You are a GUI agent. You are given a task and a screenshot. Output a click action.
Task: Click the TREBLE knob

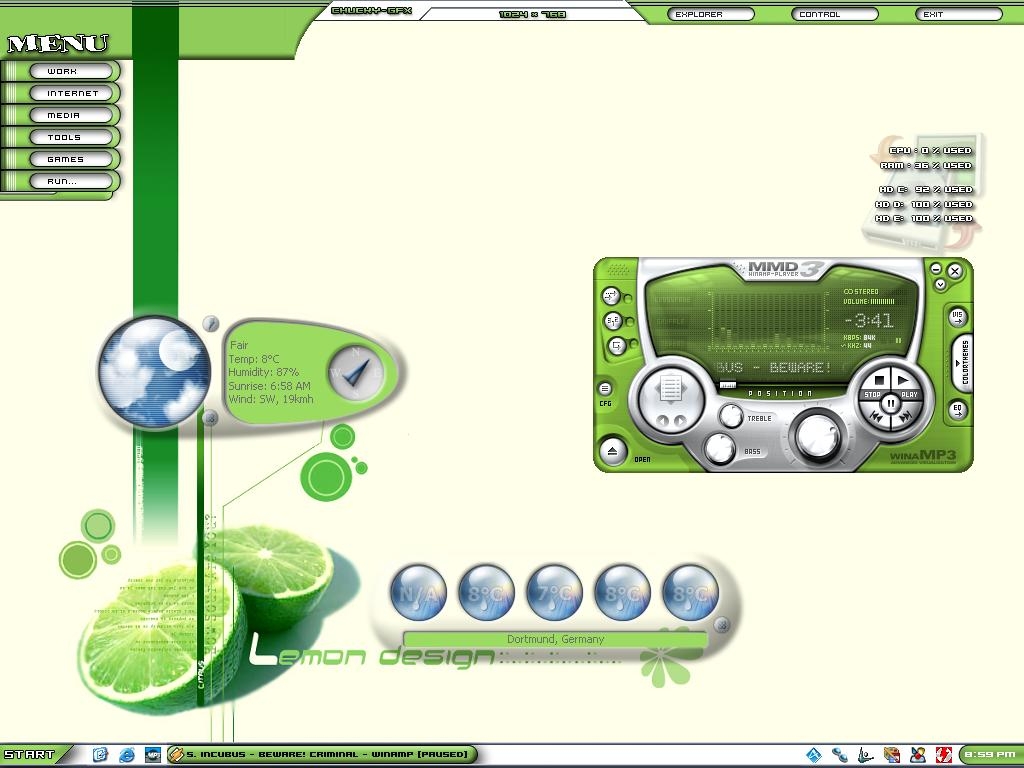tap(731, 417)
